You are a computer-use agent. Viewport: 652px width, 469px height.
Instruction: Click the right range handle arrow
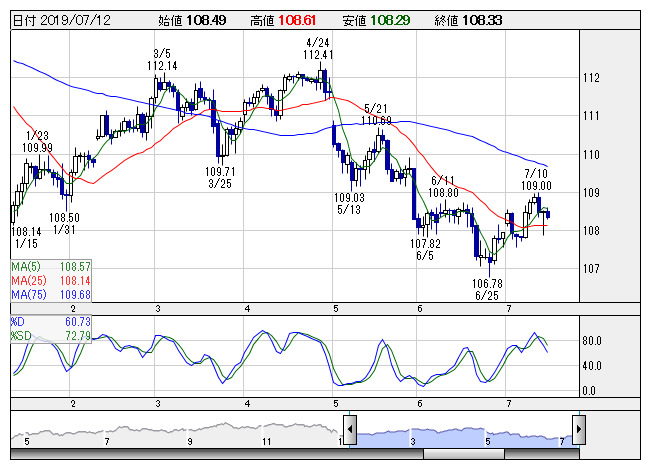579,429
